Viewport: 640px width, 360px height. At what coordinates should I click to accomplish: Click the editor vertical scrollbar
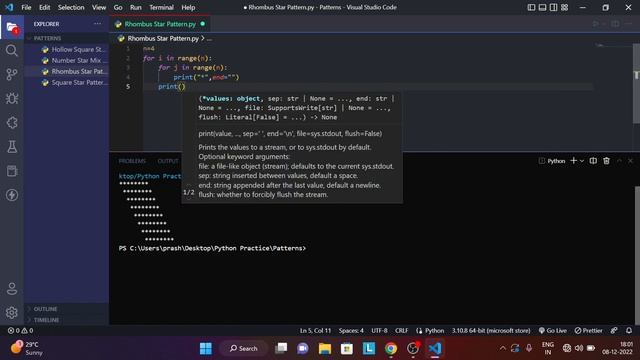click(x=636, y=84)
